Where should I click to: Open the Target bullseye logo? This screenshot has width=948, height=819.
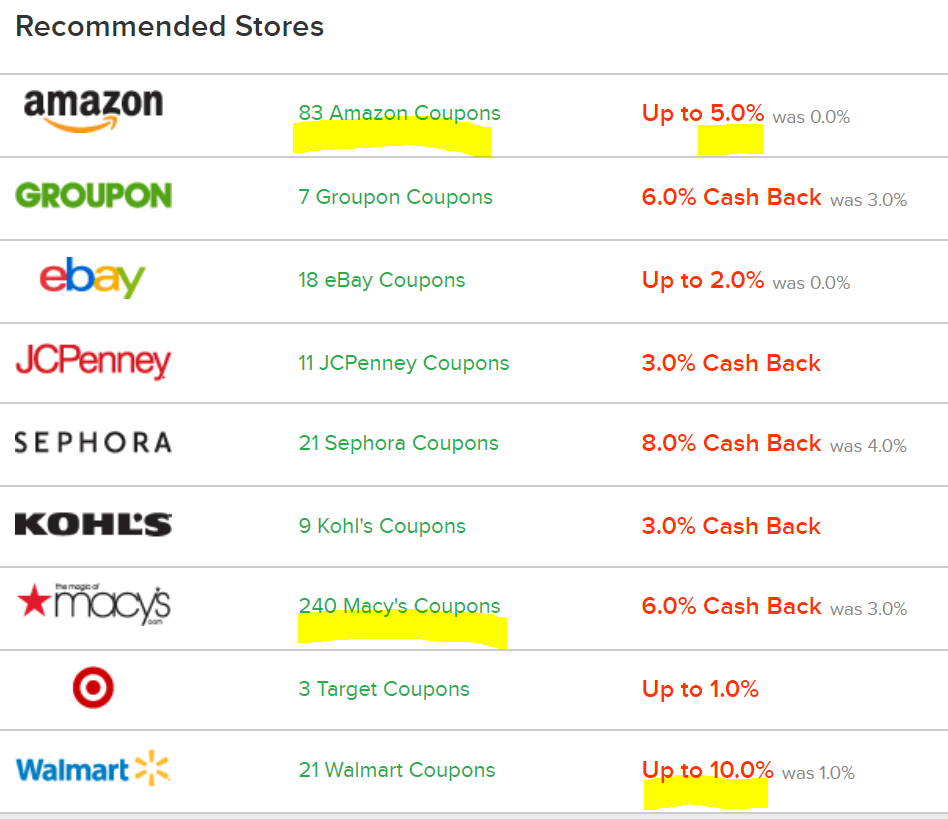pyautogui.click(x=93, y=688)
